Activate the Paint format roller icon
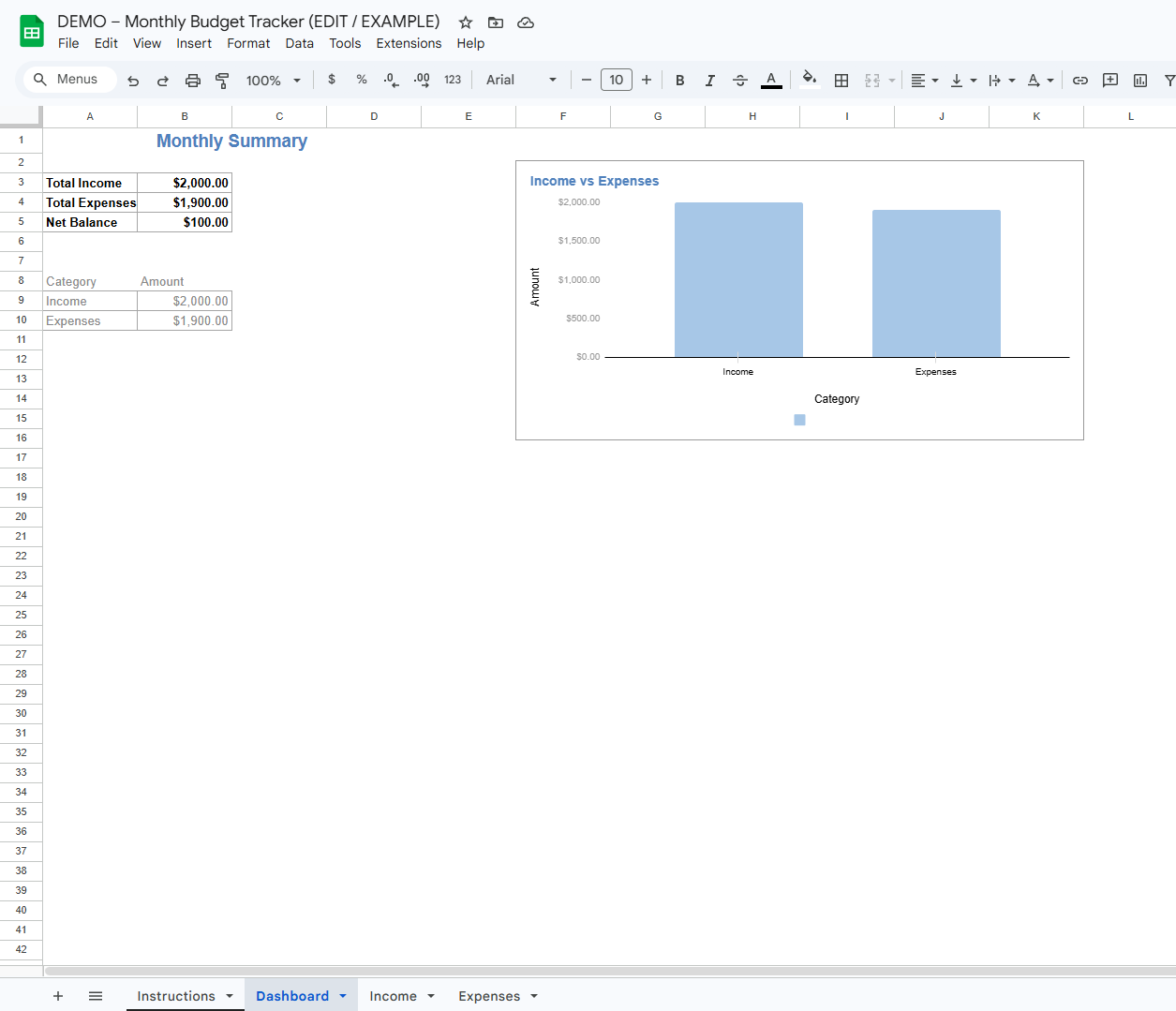 coord(222,81)
